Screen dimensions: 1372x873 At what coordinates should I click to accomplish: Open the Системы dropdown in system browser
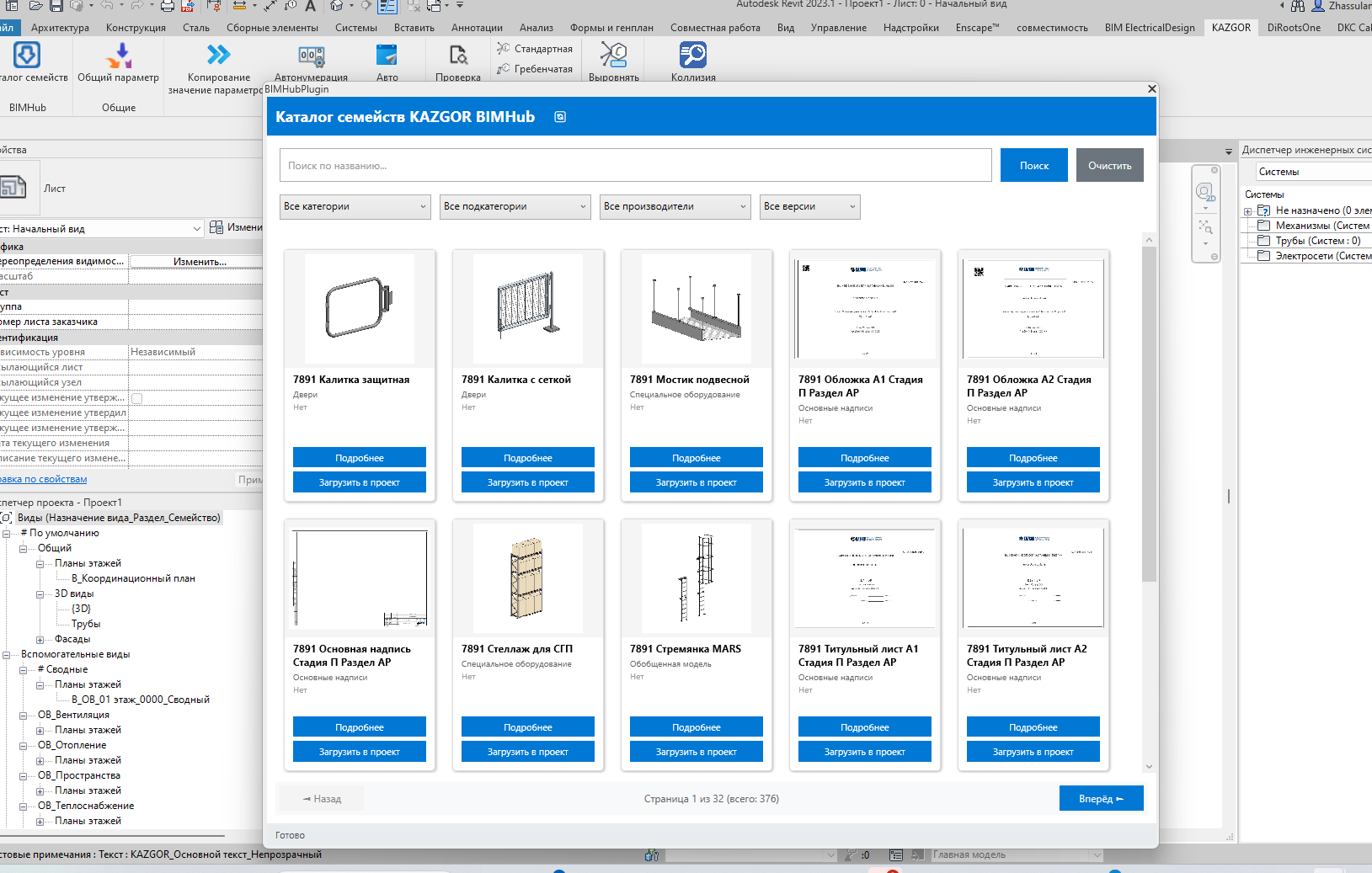point(1314,172)
